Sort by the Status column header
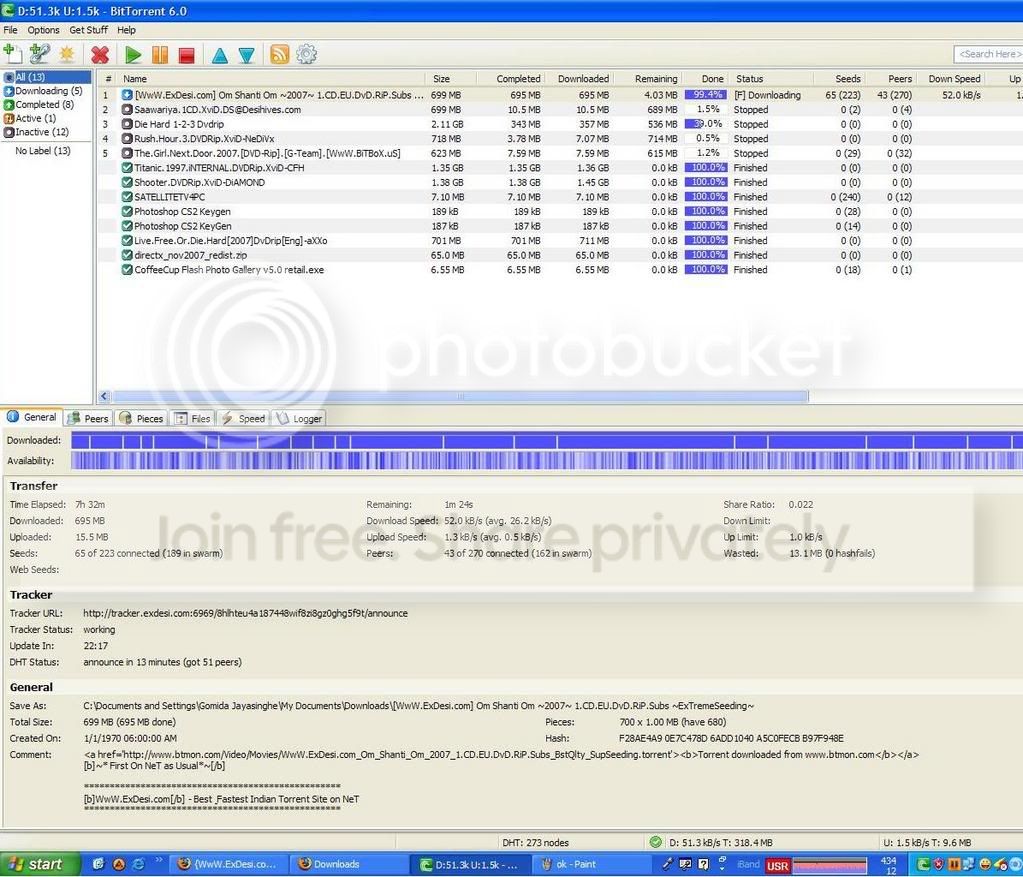The image size is (1023, 877). (771, 78)
